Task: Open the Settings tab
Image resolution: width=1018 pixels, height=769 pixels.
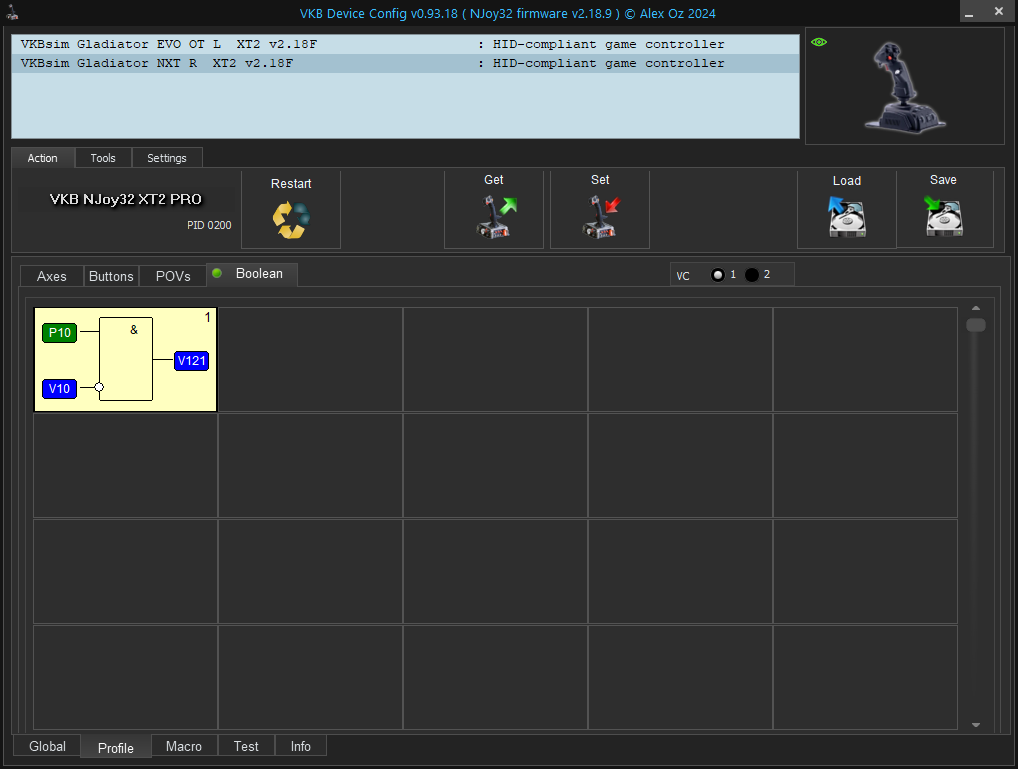Action: (167, 158)
